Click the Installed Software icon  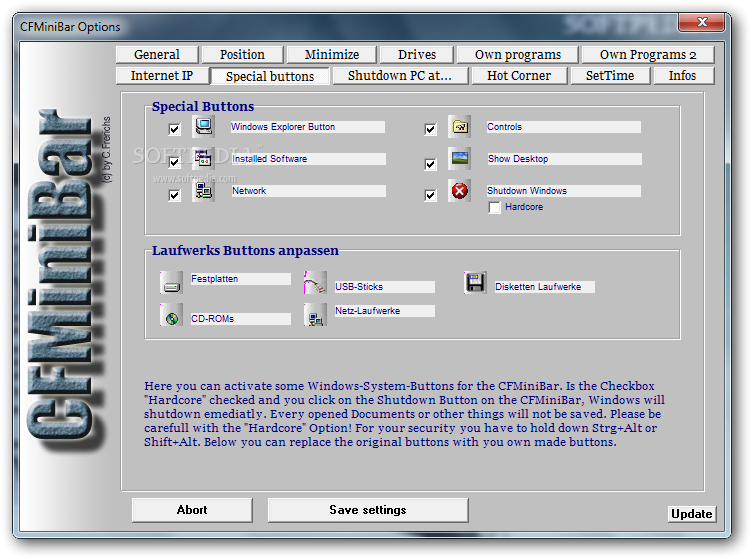[204, 159]
